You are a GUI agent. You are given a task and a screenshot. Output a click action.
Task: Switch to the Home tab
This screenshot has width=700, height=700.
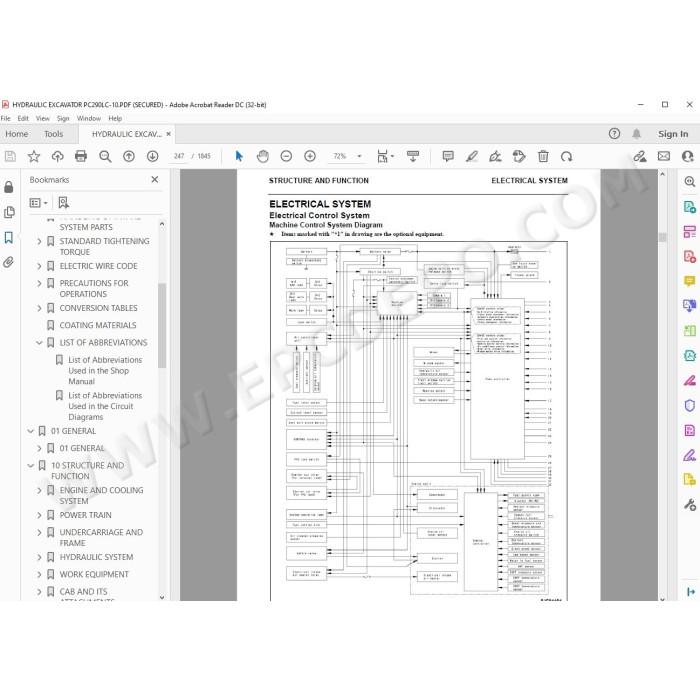coord(17,134)
